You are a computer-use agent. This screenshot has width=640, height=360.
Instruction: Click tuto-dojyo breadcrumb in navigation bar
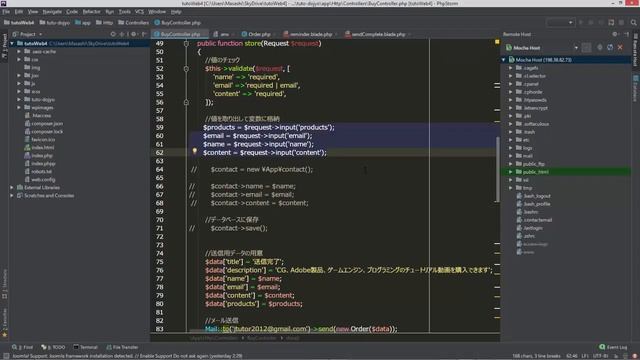point(55,22)
